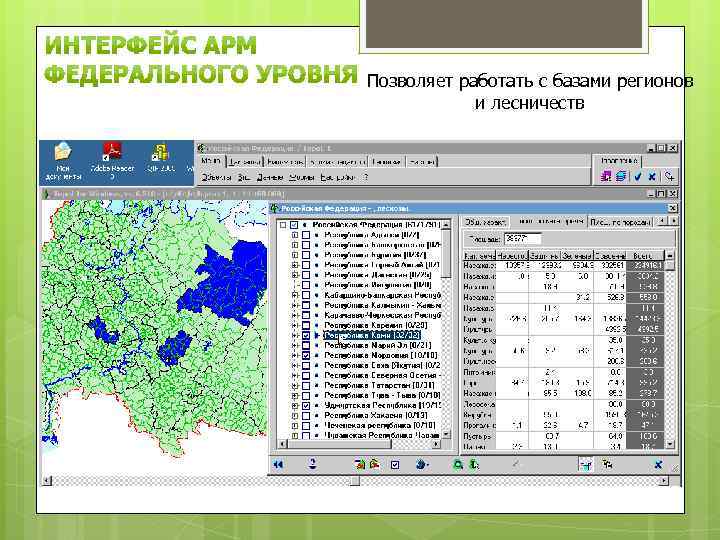Image resolution: width=720 pixels, height=540 pixels.
Task: Click the map window's horizontal scroll-right arrow
Action: click(x=664, y=481)
